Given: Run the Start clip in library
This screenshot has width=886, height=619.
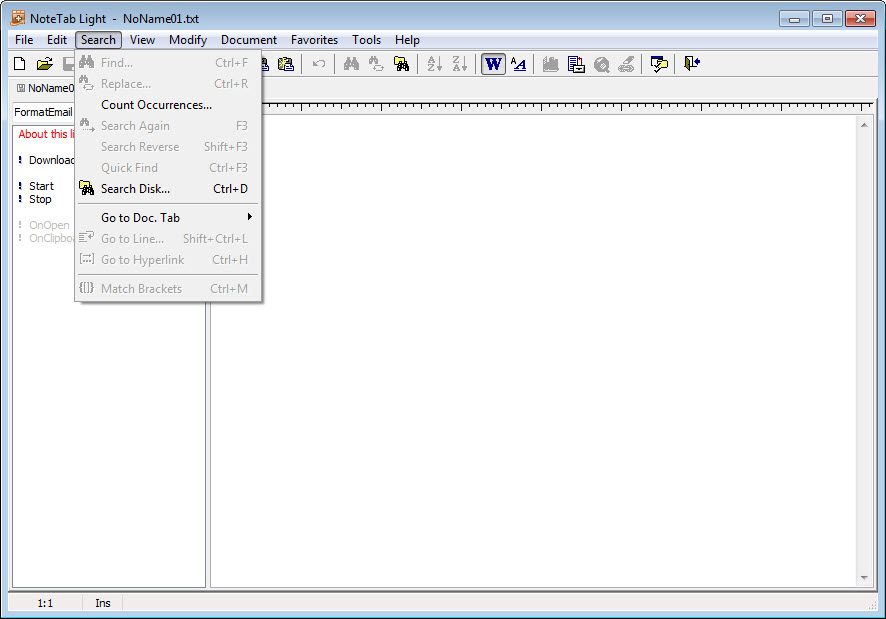Looking at the screenshot, I should 41,186.
